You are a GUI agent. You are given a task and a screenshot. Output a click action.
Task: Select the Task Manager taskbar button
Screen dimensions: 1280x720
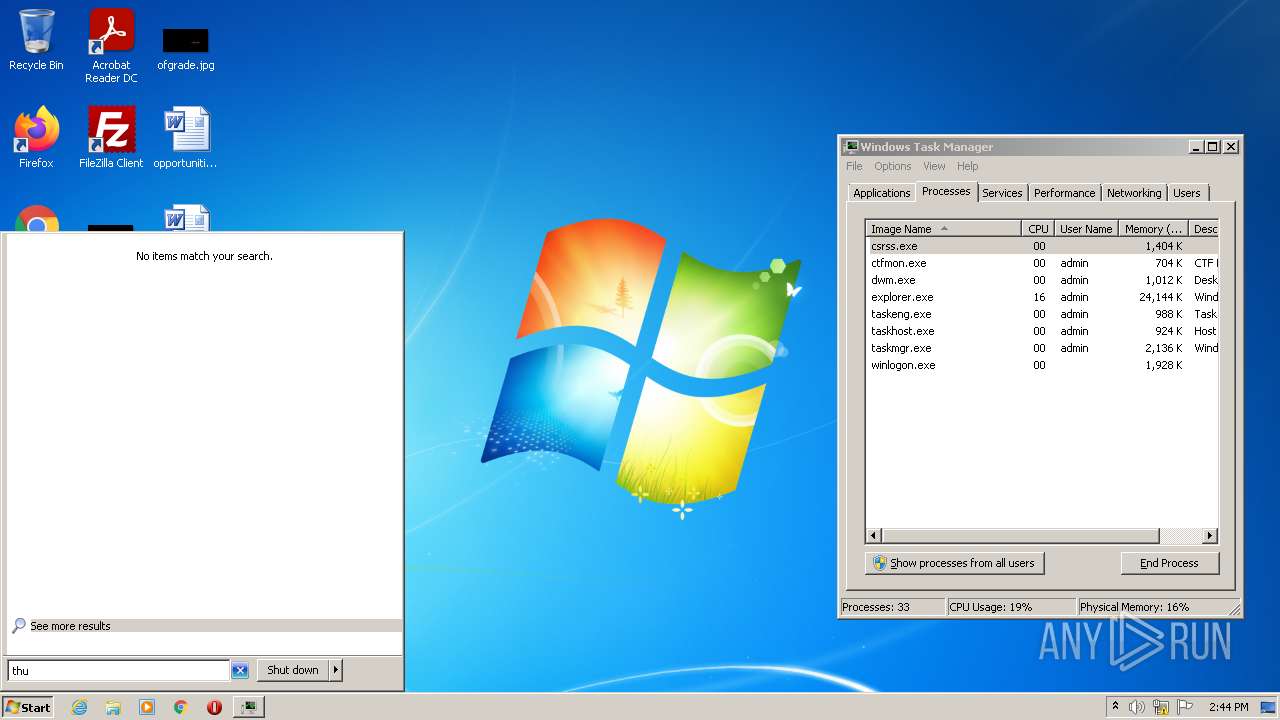[x=248, y=707]
